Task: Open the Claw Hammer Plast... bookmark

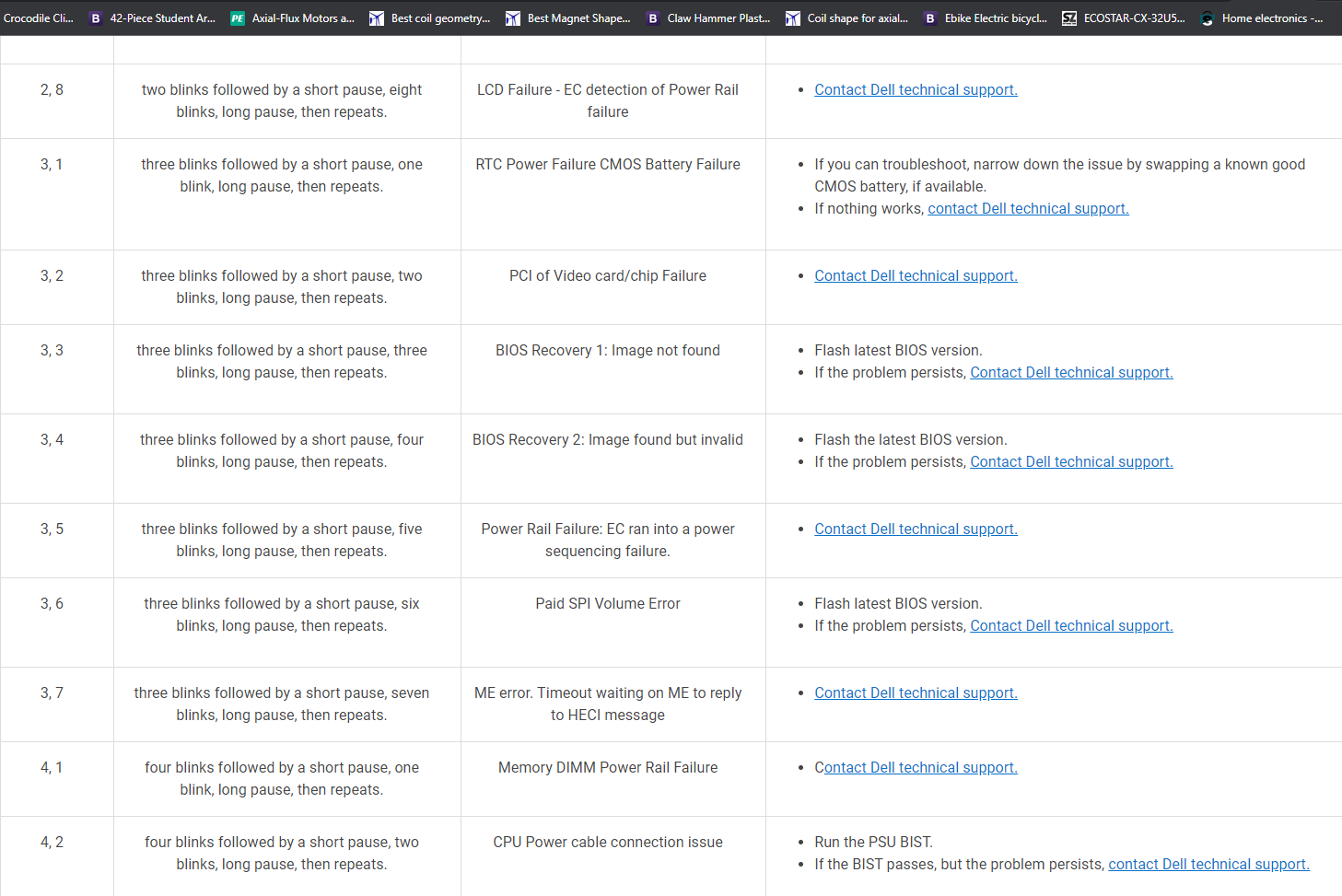Action: (707, 18)
